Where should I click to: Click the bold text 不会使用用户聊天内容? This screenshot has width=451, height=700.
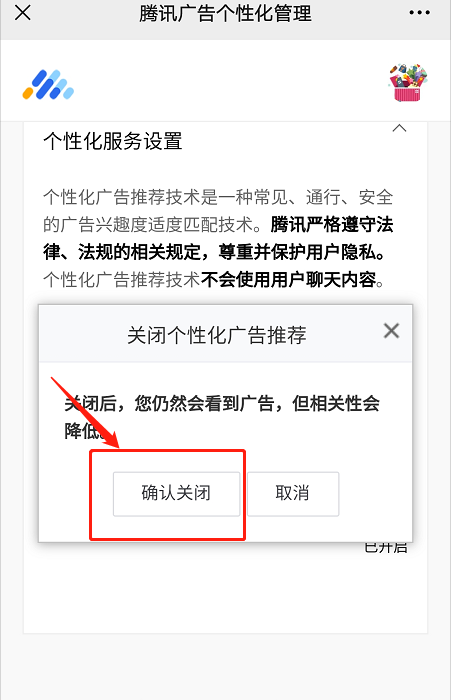[288, 280]
